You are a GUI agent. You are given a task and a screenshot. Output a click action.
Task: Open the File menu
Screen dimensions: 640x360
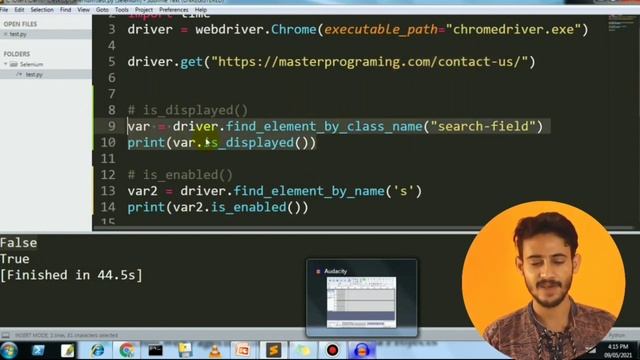click(x=4, y=9)
